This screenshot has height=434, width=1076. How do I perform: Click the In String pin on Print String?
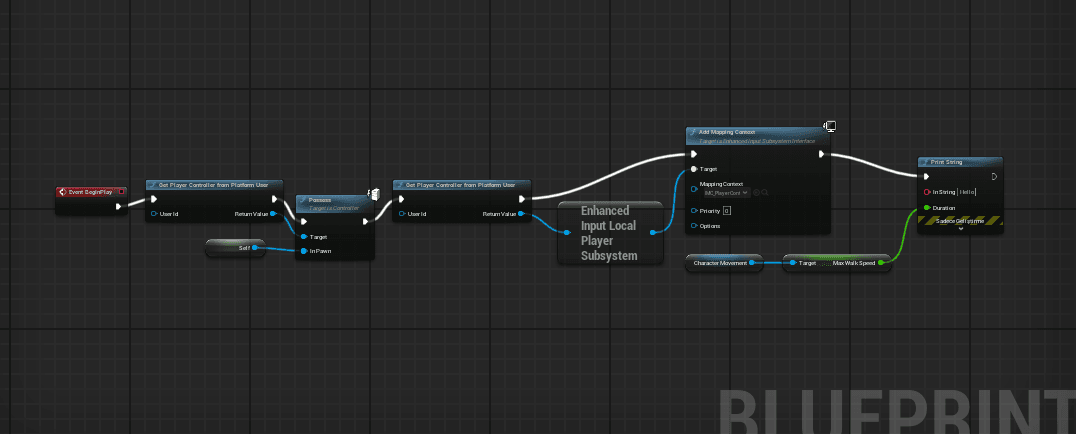[927, 192]
